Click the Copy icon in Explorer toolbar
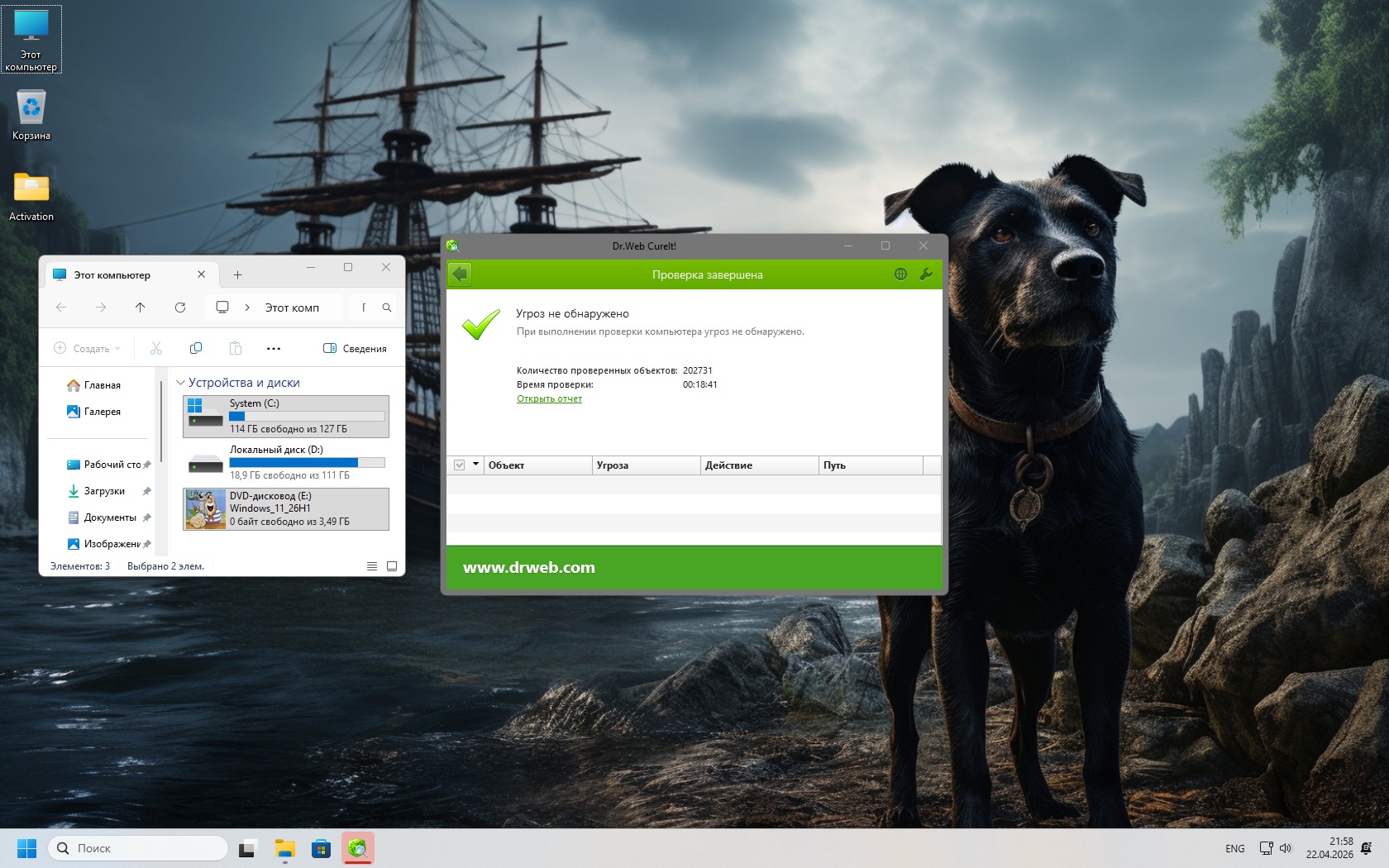Screen dimensions: 1389x868 click(196, 348)
